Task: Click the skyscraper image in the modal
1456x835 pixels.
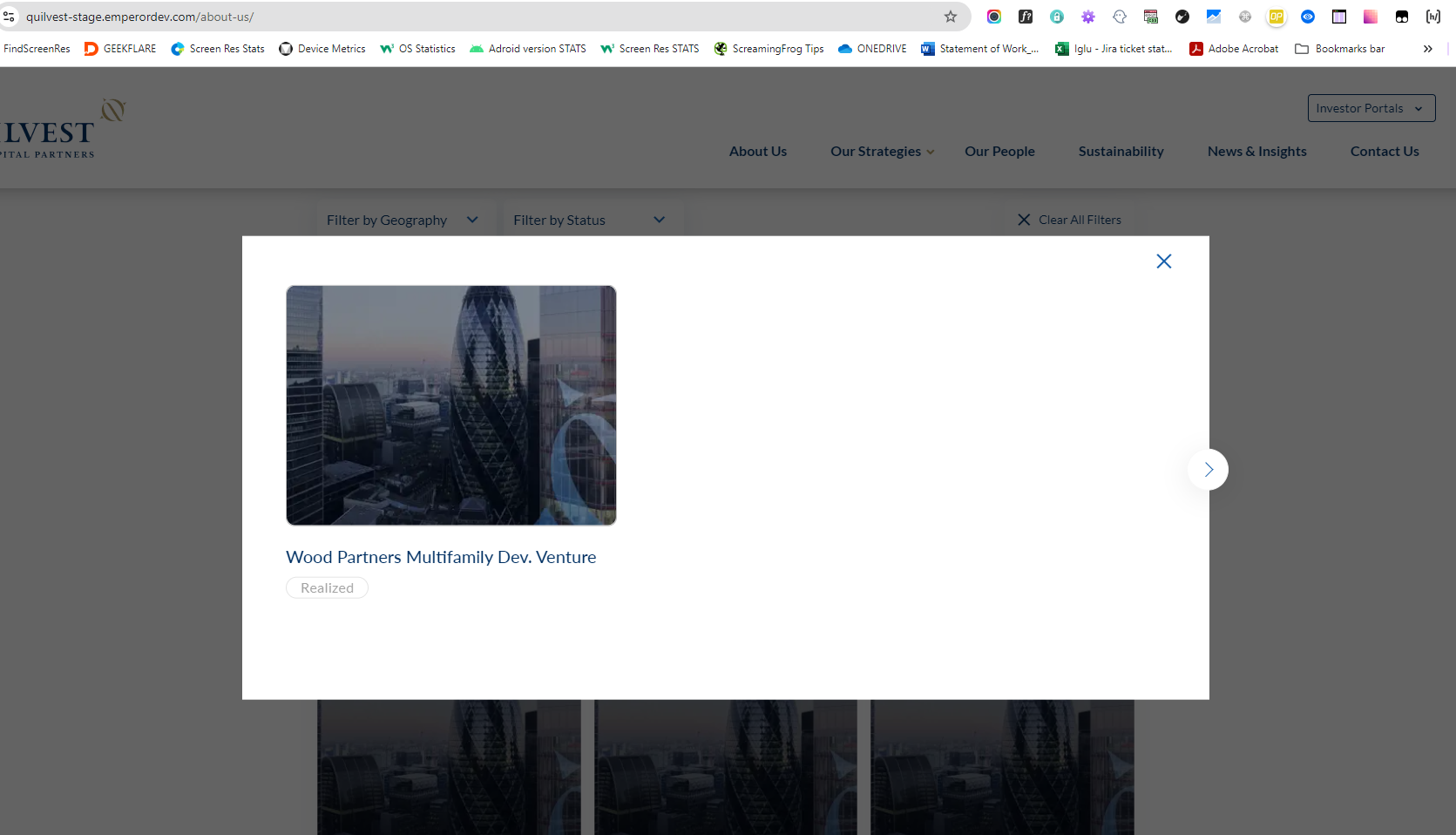Action: [x=450, y=405]
